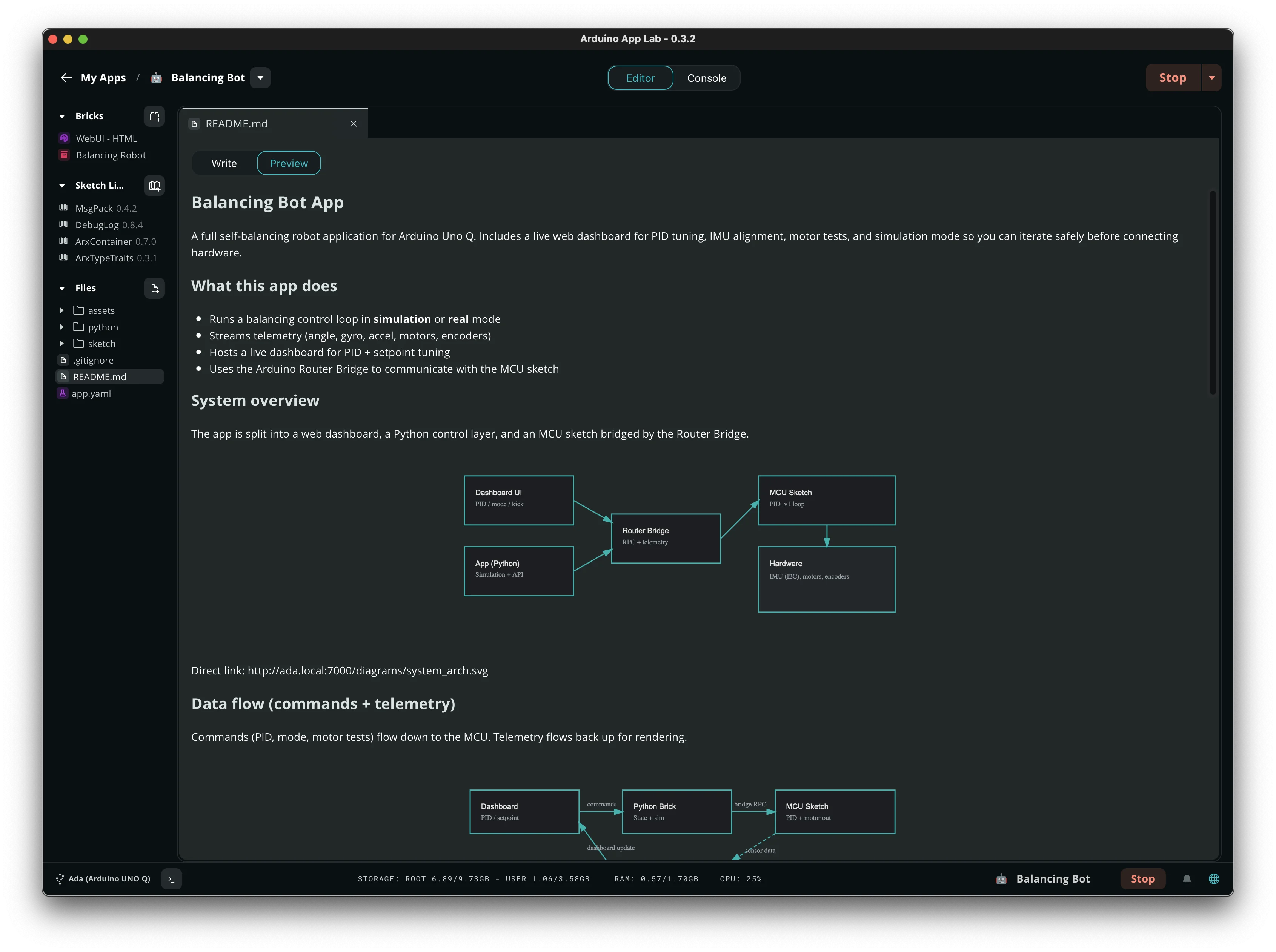Click the ArxContainer library icon

63,241
